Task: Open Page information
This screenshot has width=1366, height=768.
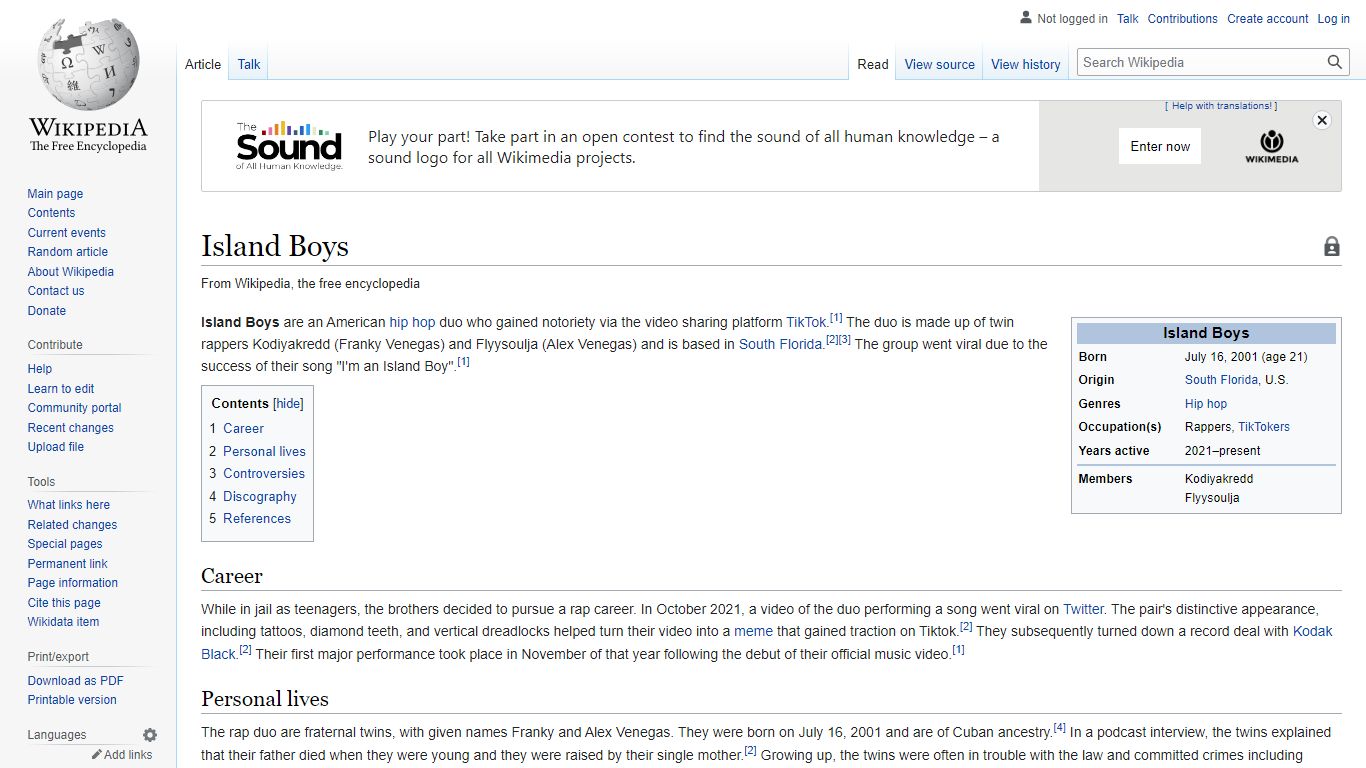Action: 72,583
